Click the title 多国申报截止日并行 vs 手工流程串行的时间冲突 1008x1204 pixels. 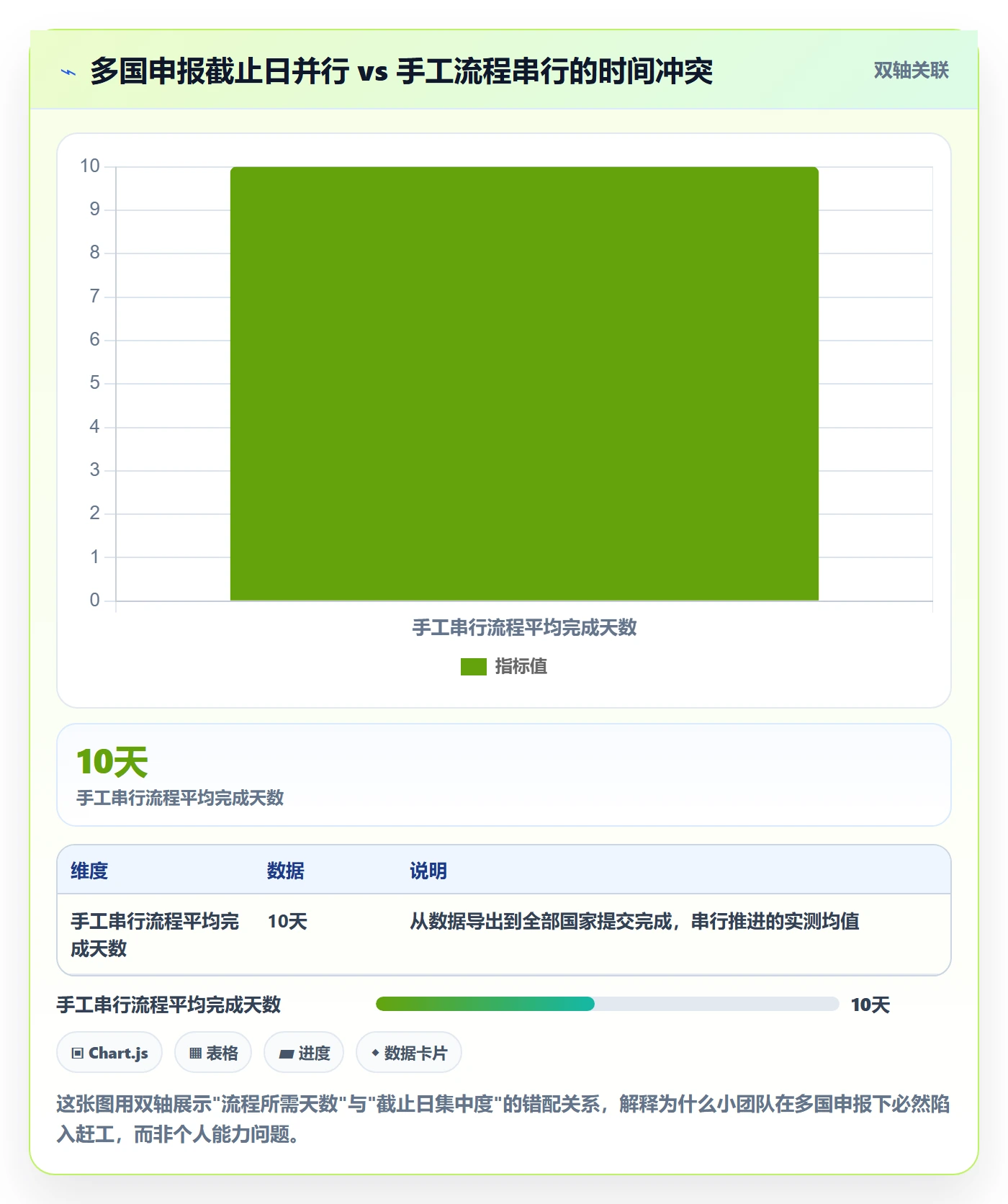tap(402, 71)
